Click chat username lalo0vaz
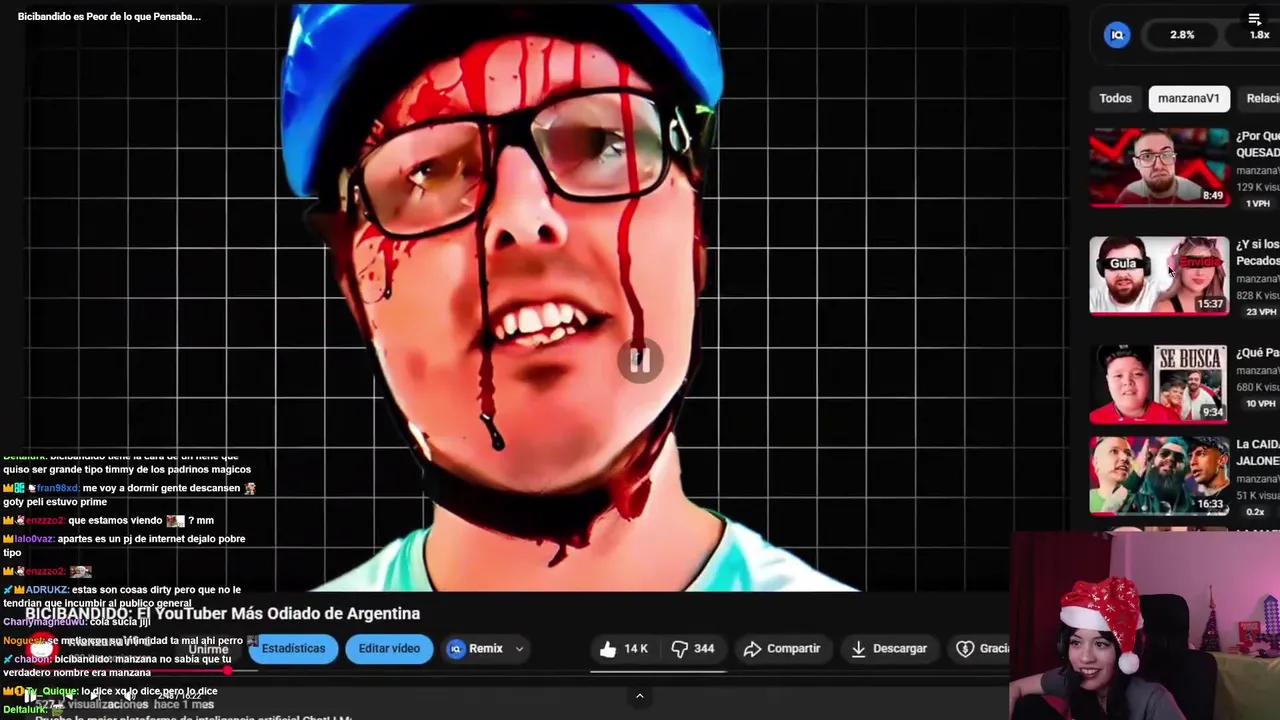 34,539
